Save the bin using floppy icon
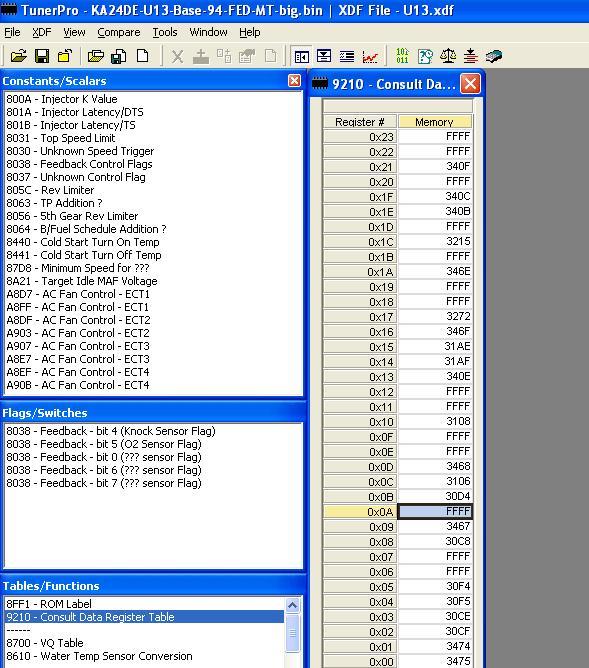 (42, 56)
